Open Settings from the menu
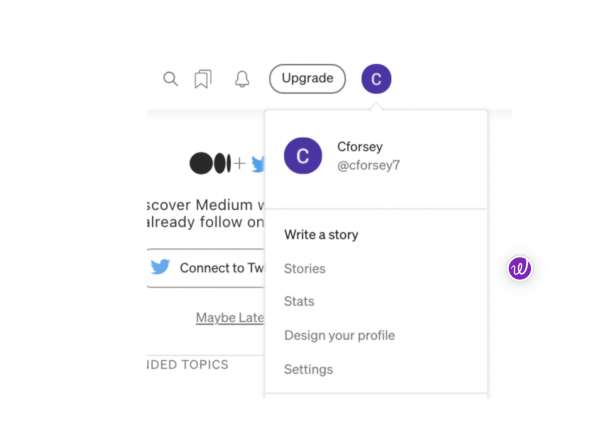This screenshot has height=432, width=598. (x=309, y=369)
